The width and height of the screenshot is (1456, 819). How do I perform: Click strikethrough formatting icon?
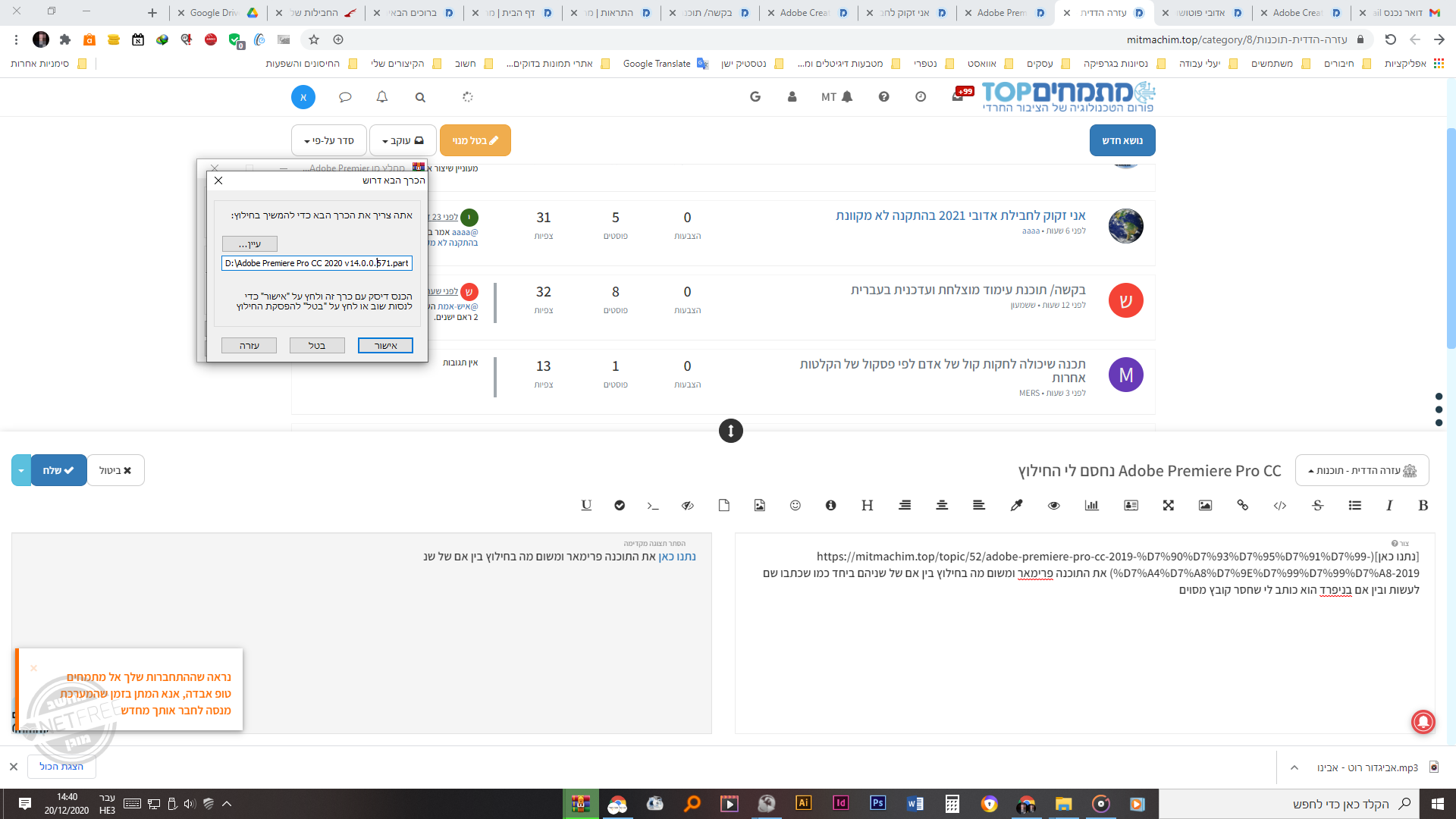[1317, 506]
